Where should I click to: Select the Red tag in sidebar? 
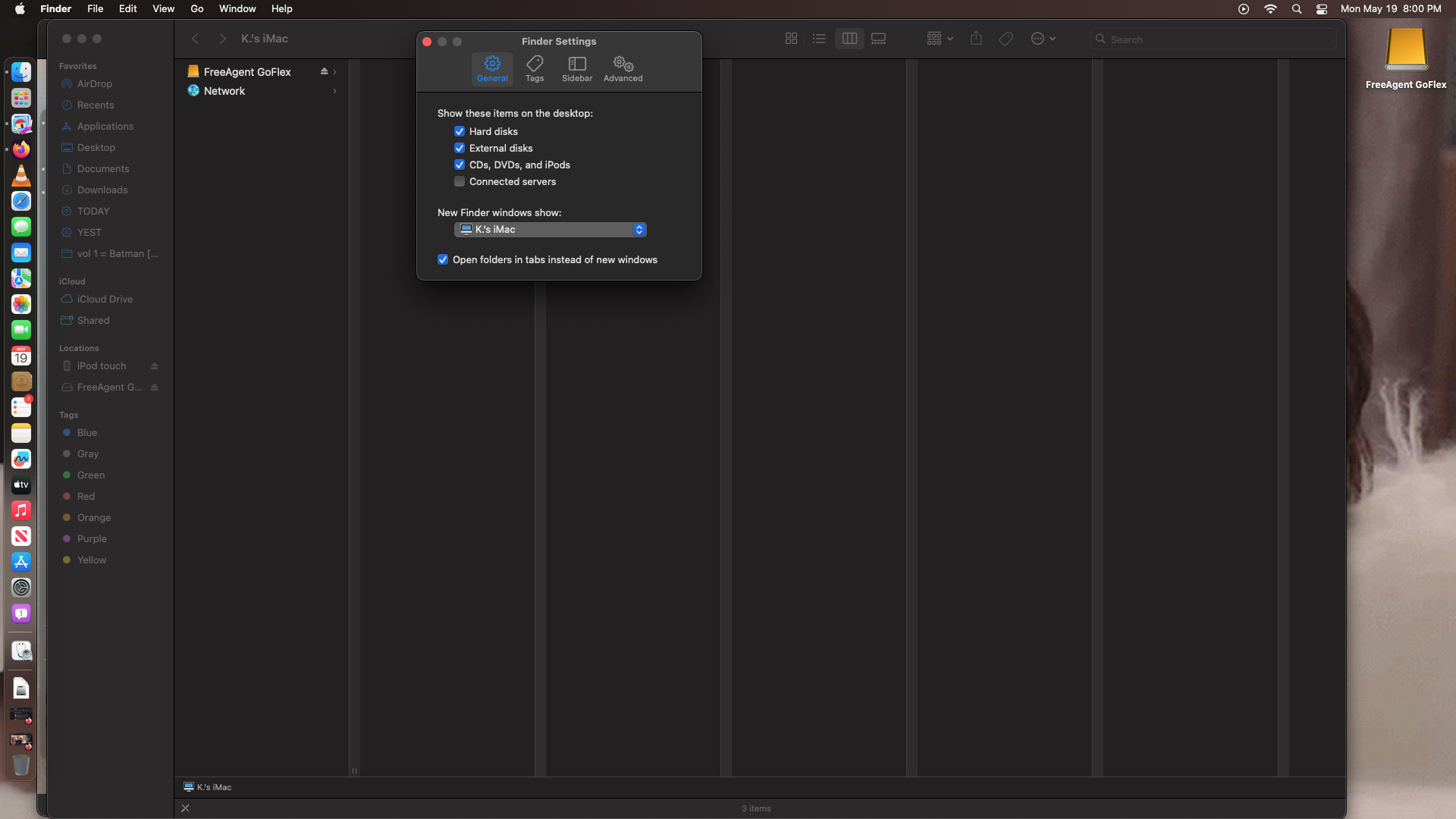[86, 497]
